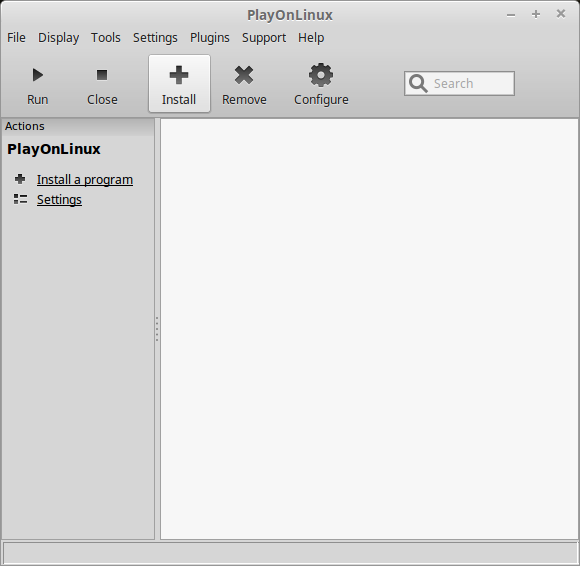580x566 pixels.
Task: Follow the Install a program link
Action: 85,180
